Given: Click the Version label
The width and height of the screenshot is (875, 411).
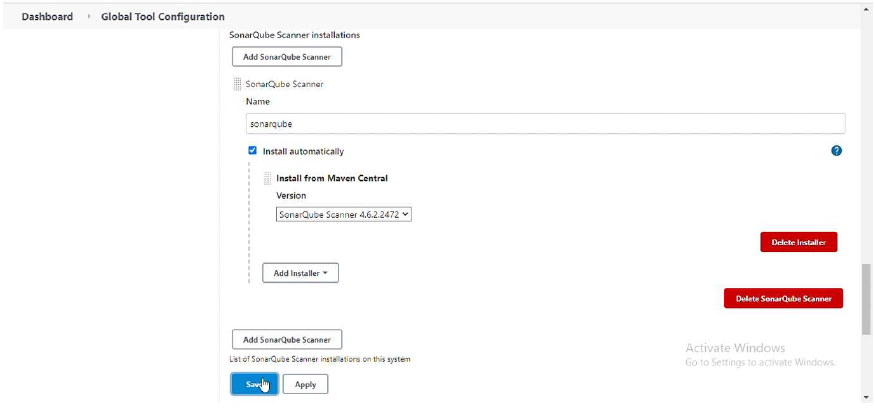Looking at the screenshot, I should [291, 196].
